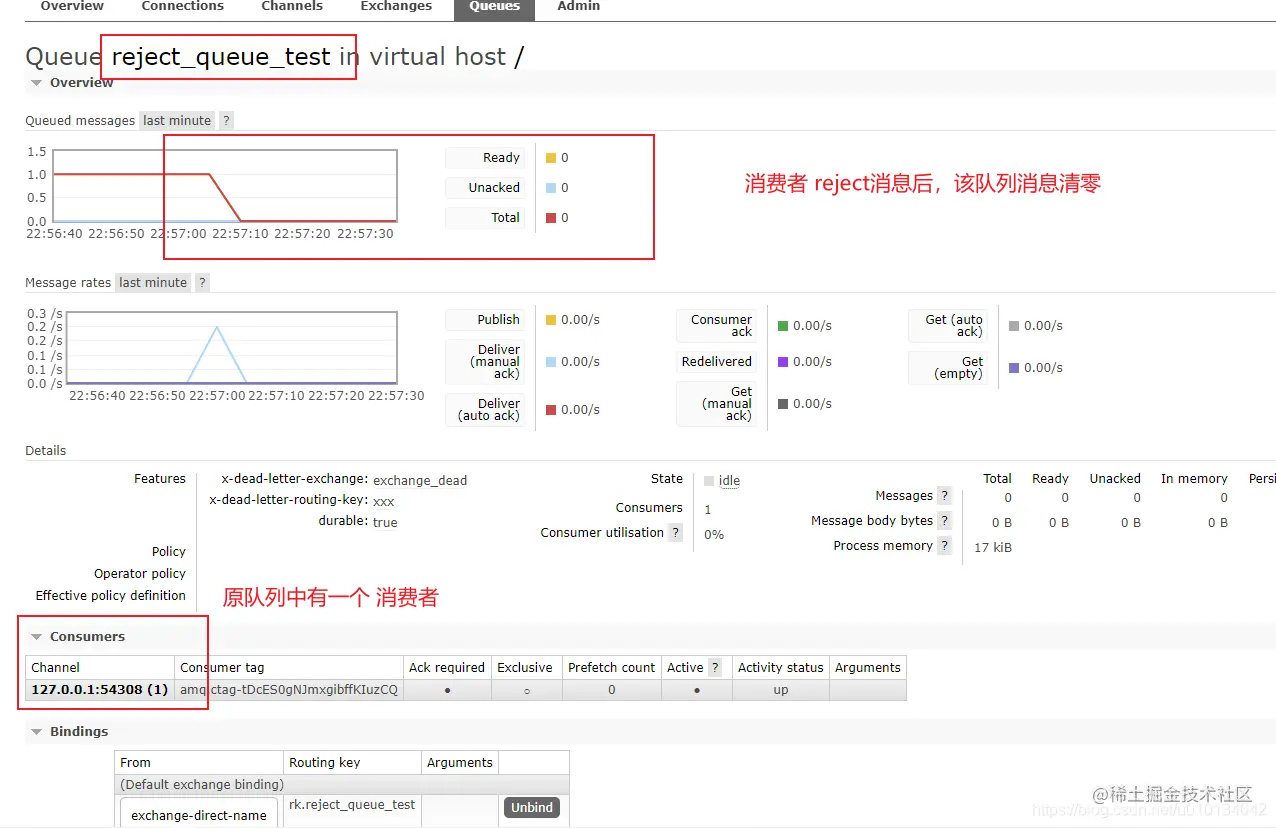Show help for Message body bytes

(x=944, y=521)
